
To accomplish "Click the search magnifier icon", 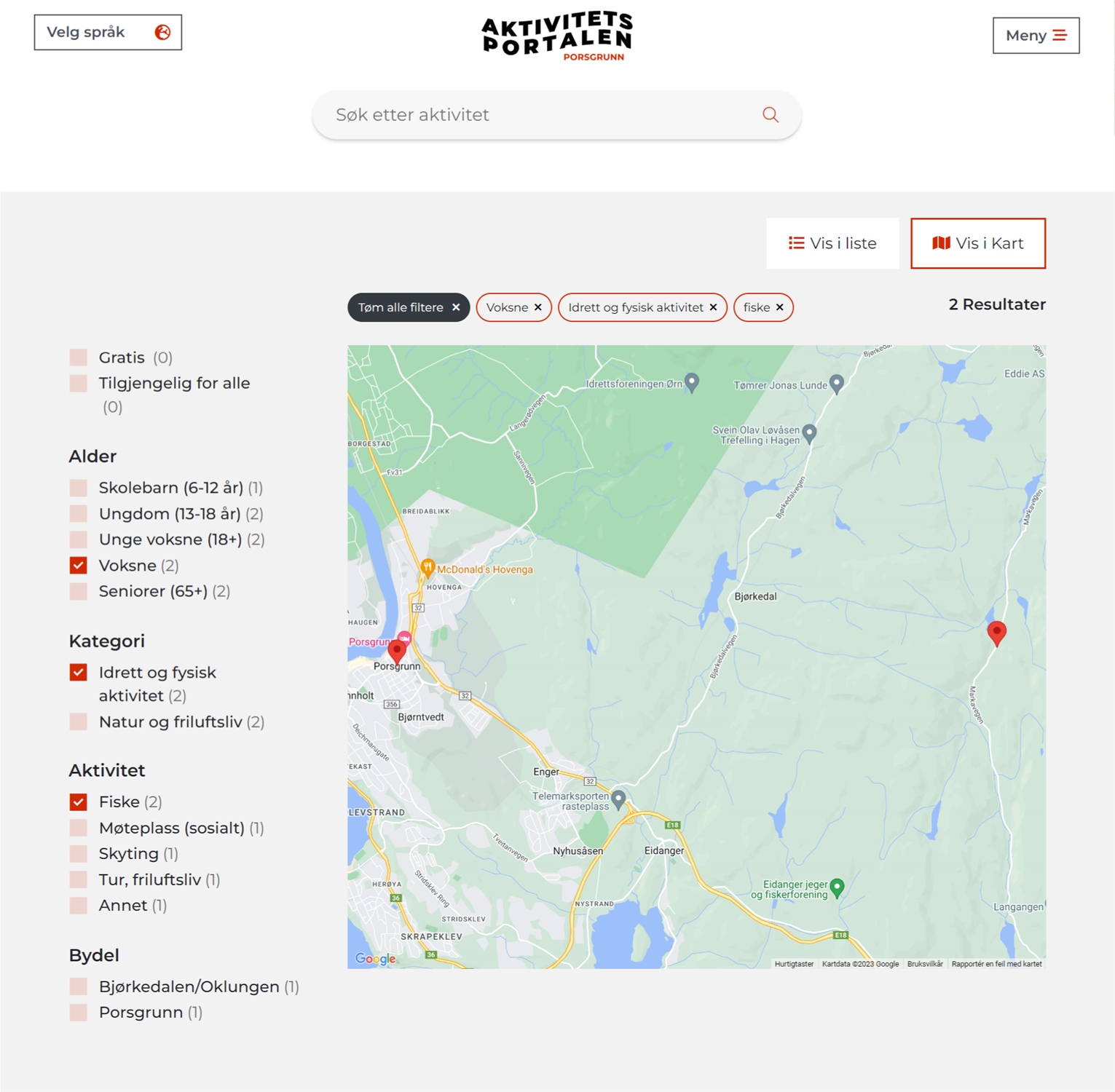I will [770, 115].
